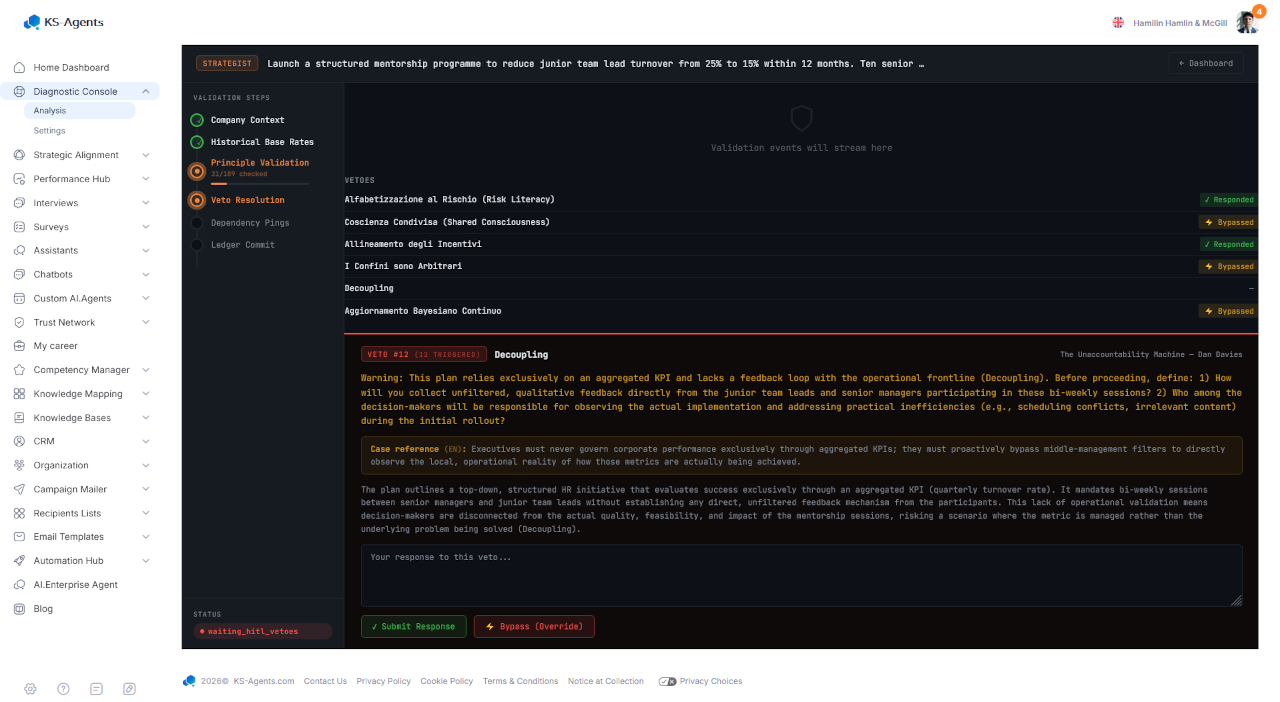Select the Company Context validation step
Image resolution: width=1280 pixels, height=702 pixels.
[x=247, y=120]
